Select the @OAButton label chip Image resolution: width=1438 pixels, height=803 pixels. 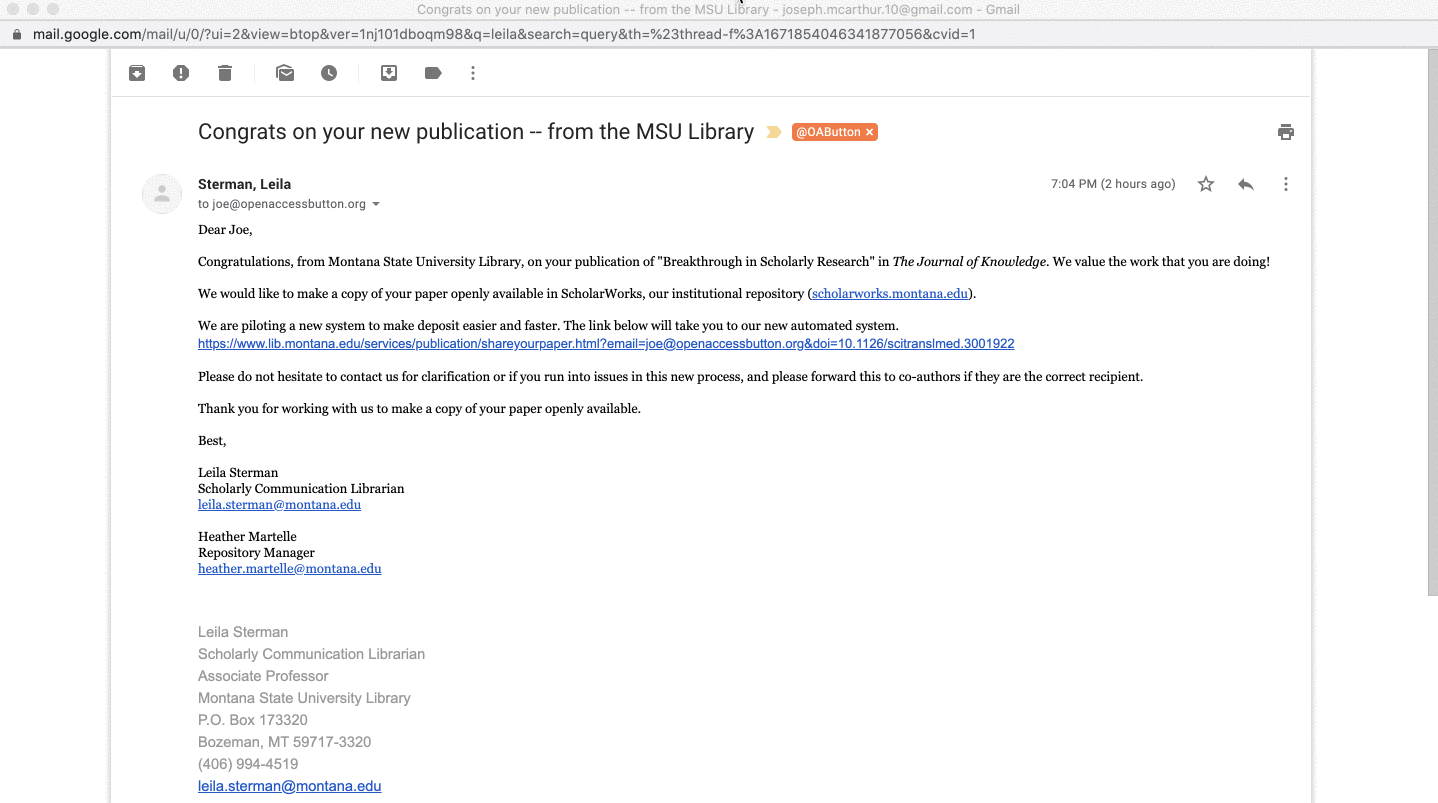[828, 132]
